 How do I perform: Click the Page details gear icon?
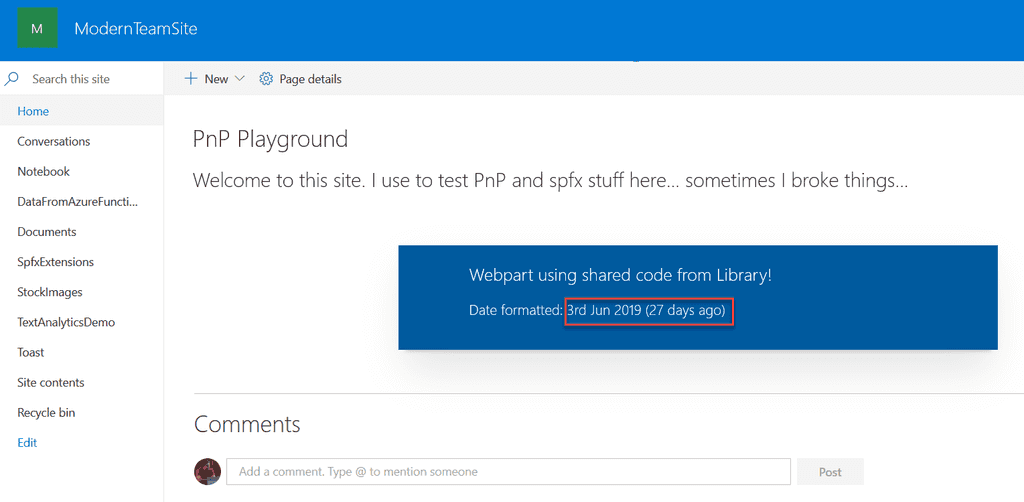[x=266, y=79]
